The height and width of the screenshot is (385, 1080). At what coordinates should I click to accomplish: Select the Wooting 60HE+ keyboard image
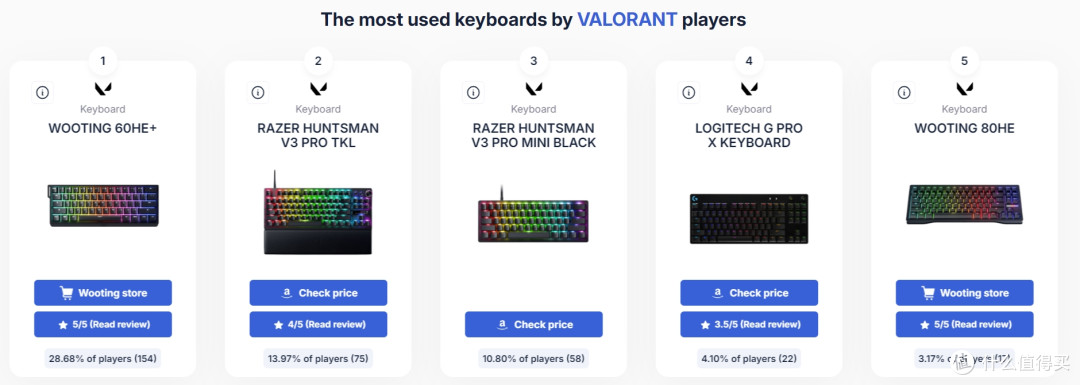[x=103, y=205]
